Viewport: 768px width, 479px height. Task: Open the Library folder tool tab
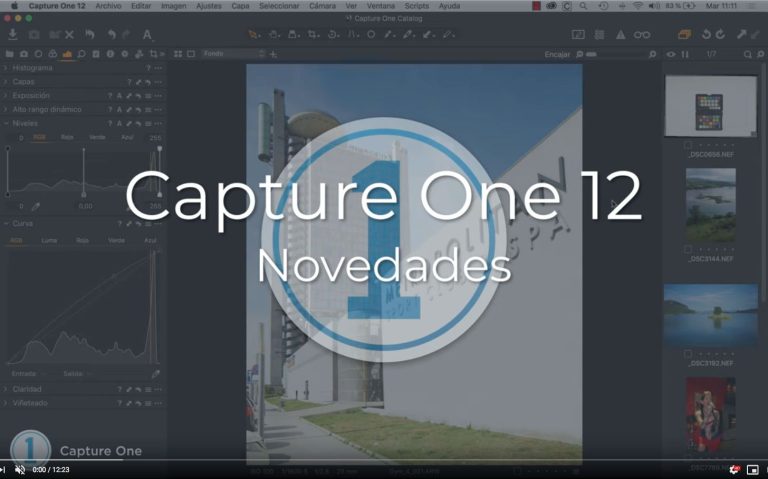coord(9,54)
